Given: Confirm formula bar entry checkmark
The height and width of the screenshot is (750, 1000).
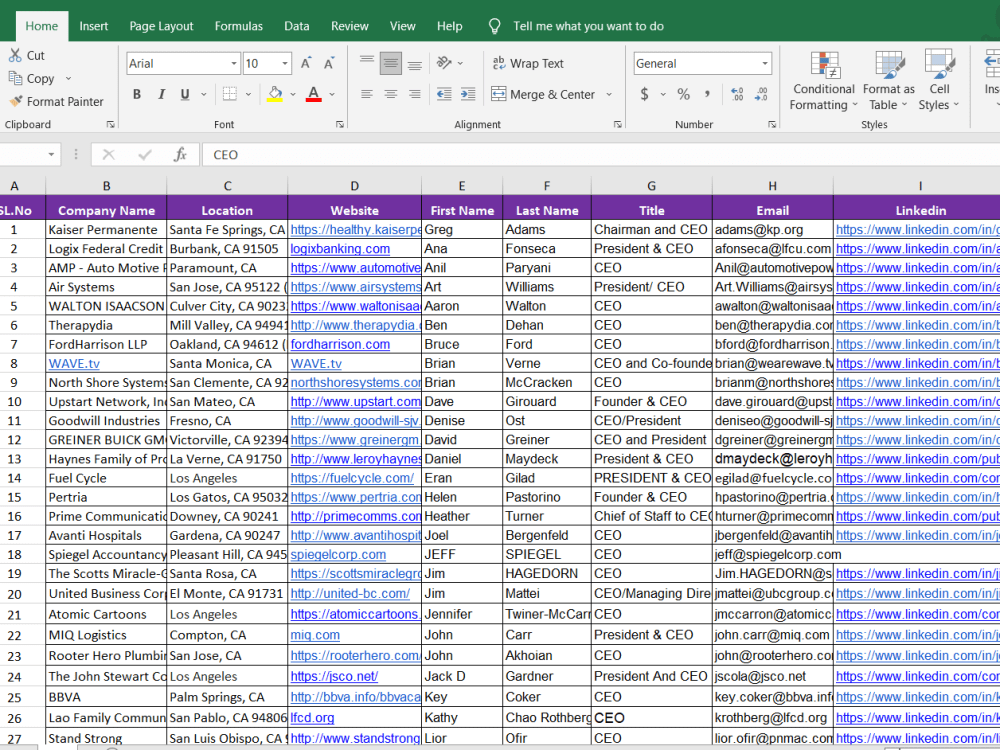Looking at the screenshot, I should pos(145,154).
